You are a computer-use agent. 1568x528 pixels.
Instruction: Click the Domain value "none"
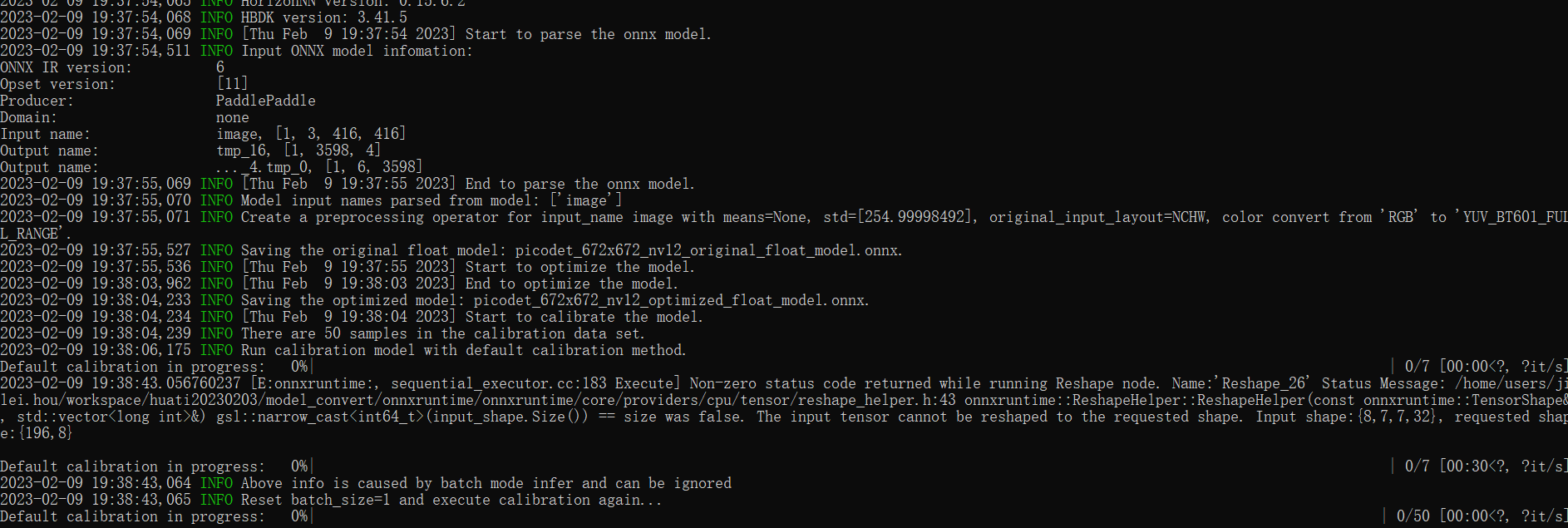coord(232,117)
